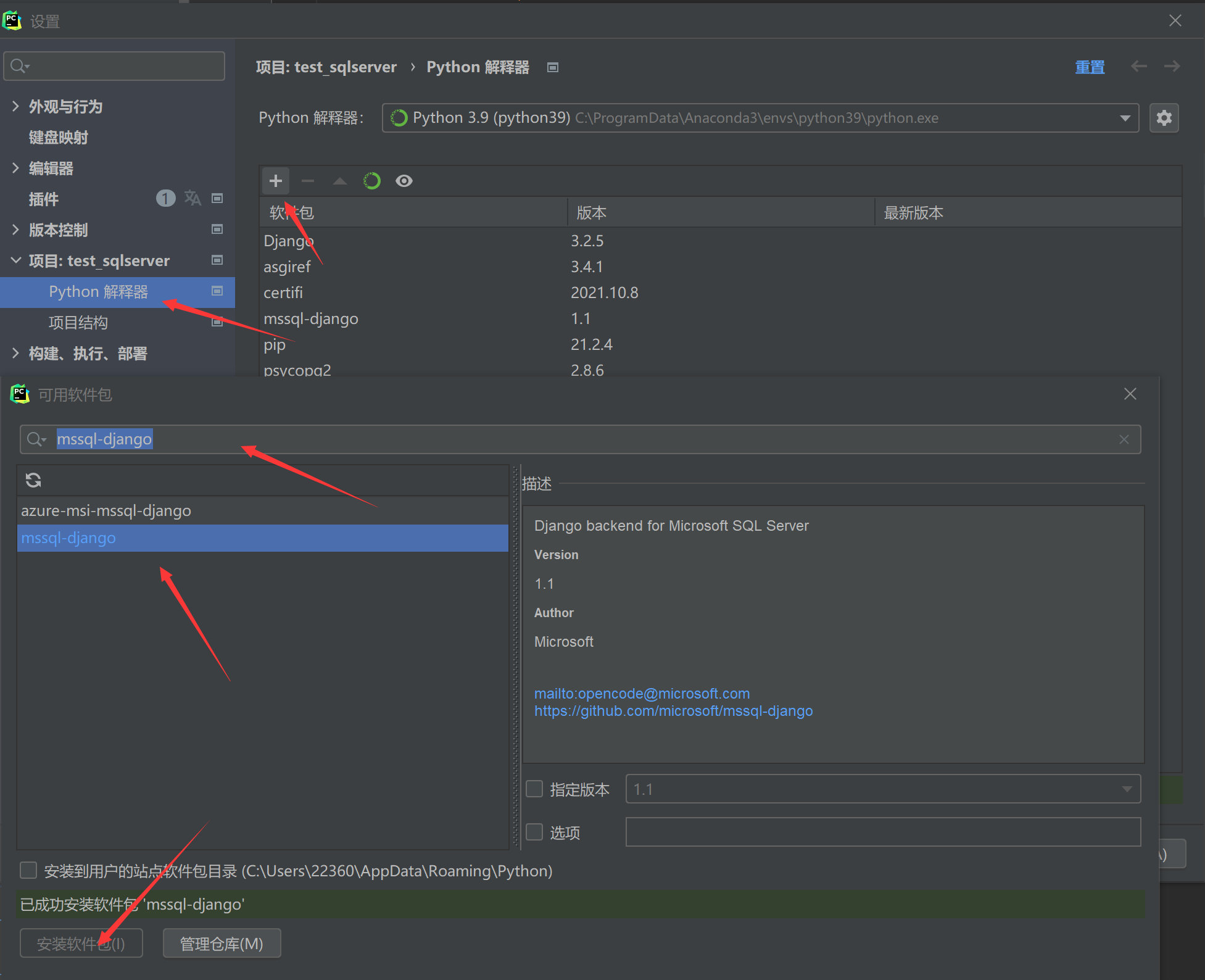1205x980 pixels.
Task: Click 项目: test_sqlserver breadcrumb
Action: click(326, 67)
